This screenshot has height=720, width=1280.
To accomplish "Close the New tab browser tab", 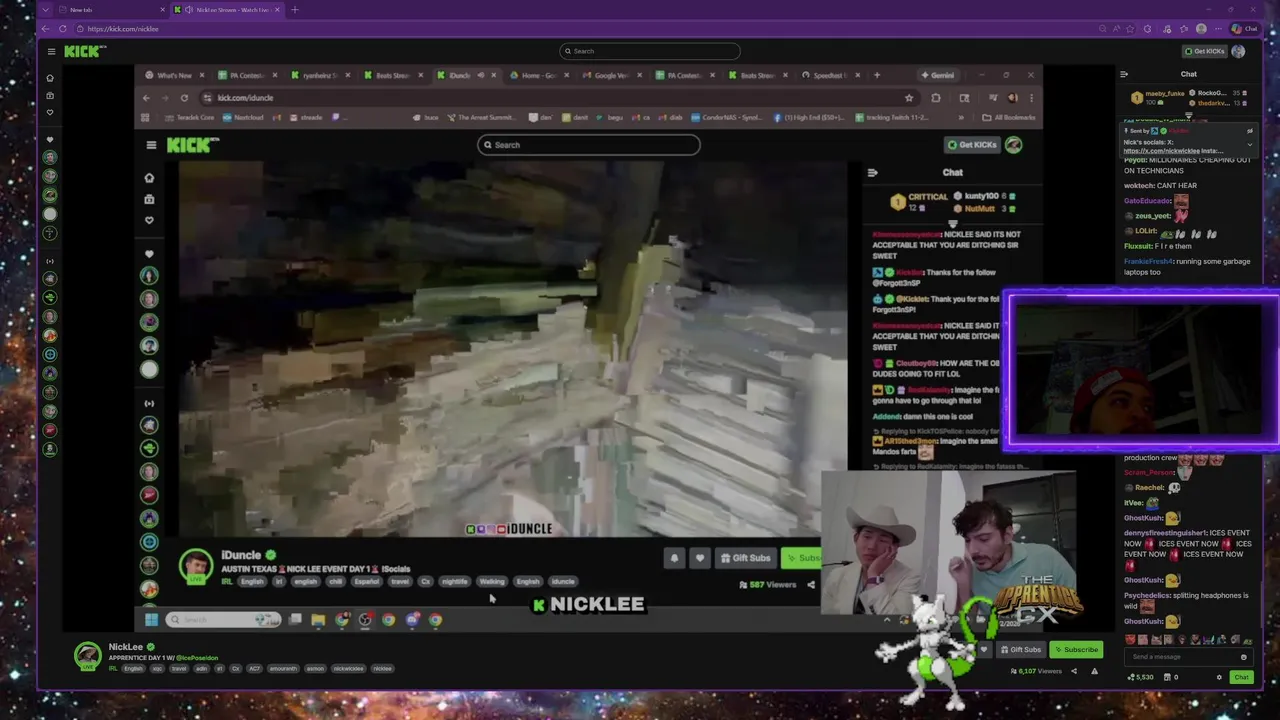I will point(163,10).
